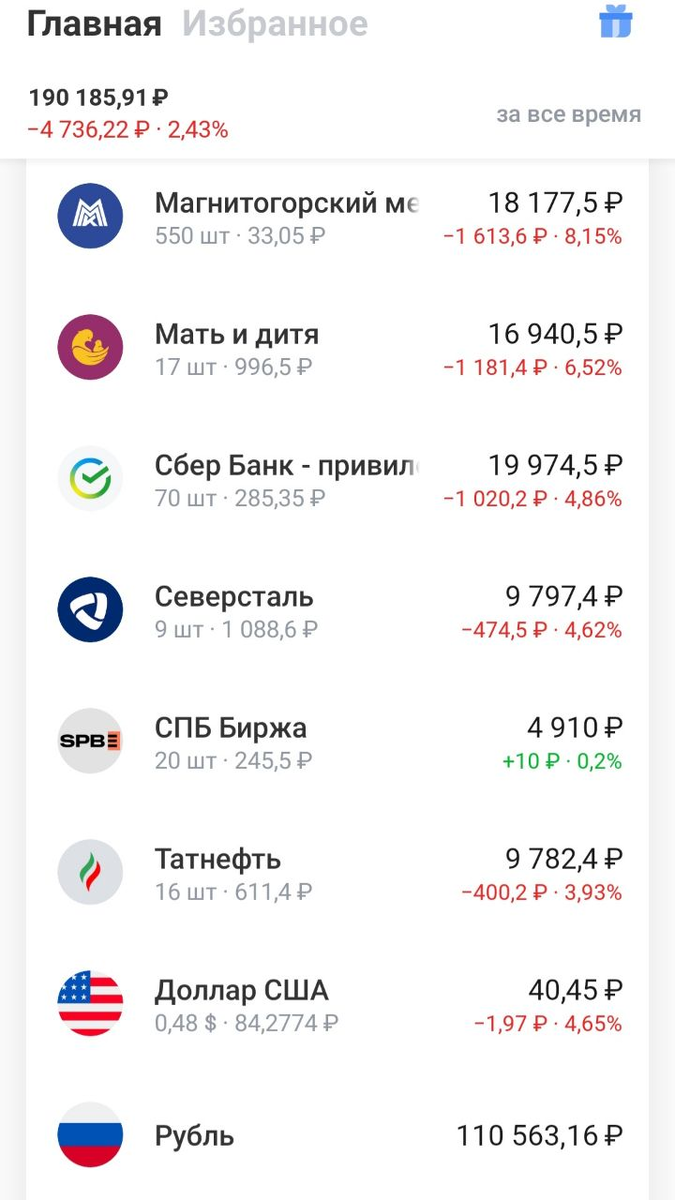Open the gift promotion icon
The width and height of the screenshot is (675, 1200).
click(616, 22)
